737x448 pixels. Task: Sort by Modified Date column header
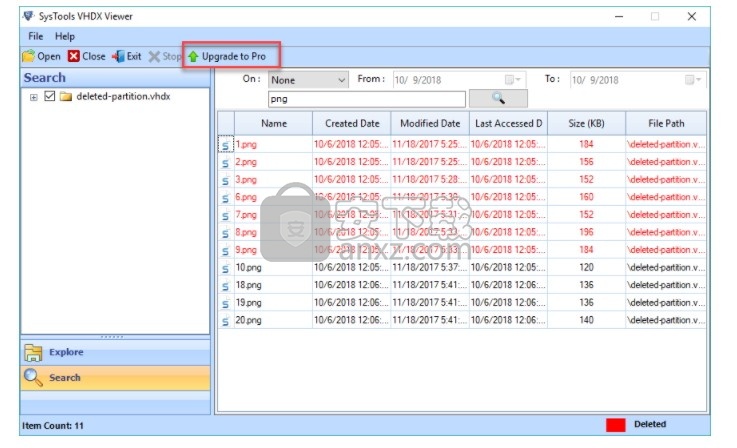pos(430,124)
